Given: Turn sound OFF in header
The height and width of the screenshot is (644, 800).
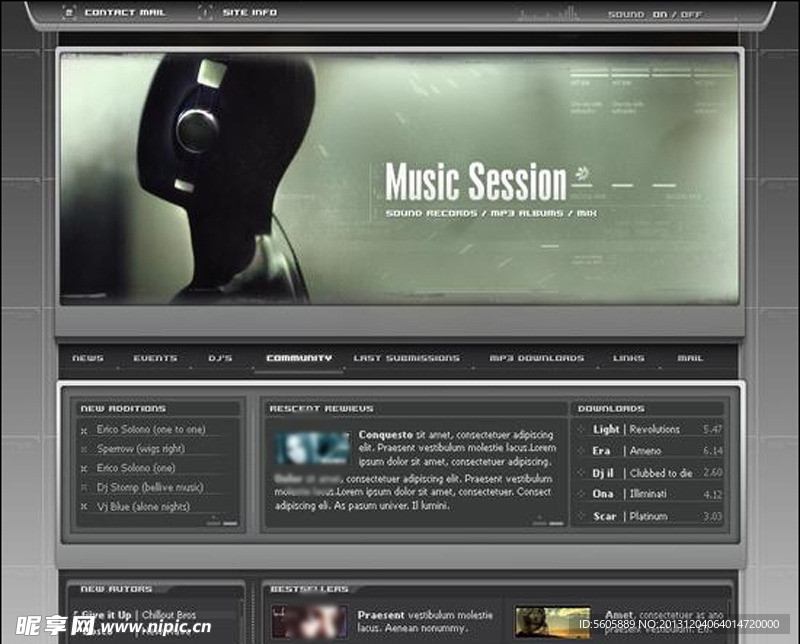Looking at the screenshot, I should point(691,15).
